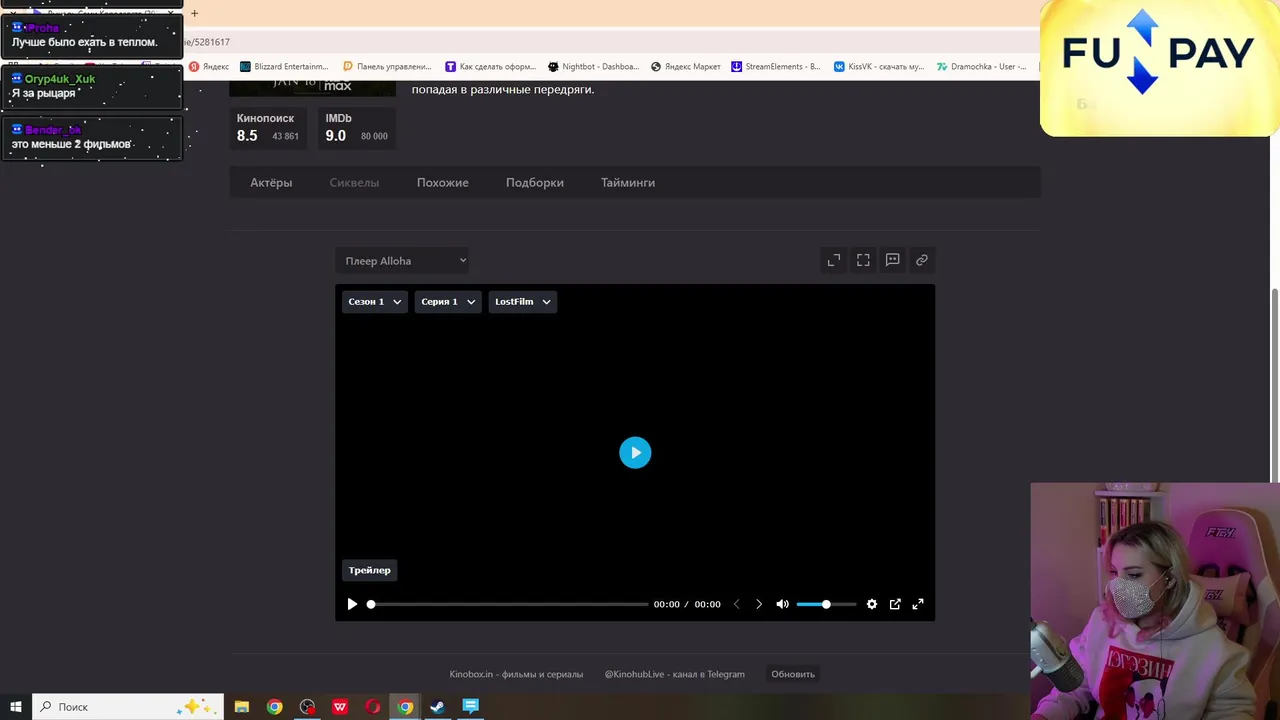The image size is (1280, 720).
Task: Click the video progress bar
Action: point(508,604)
